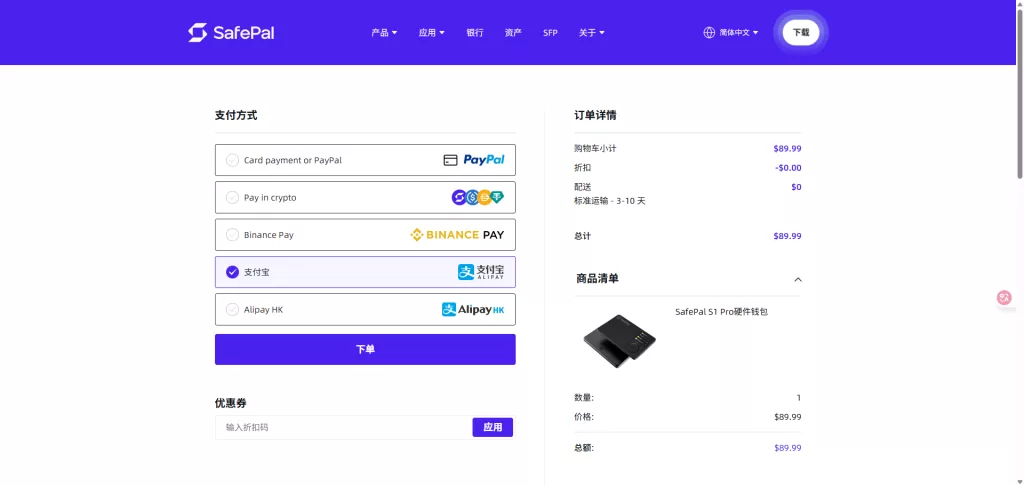Open the 关于 dropdown menu

coord(592,33)
